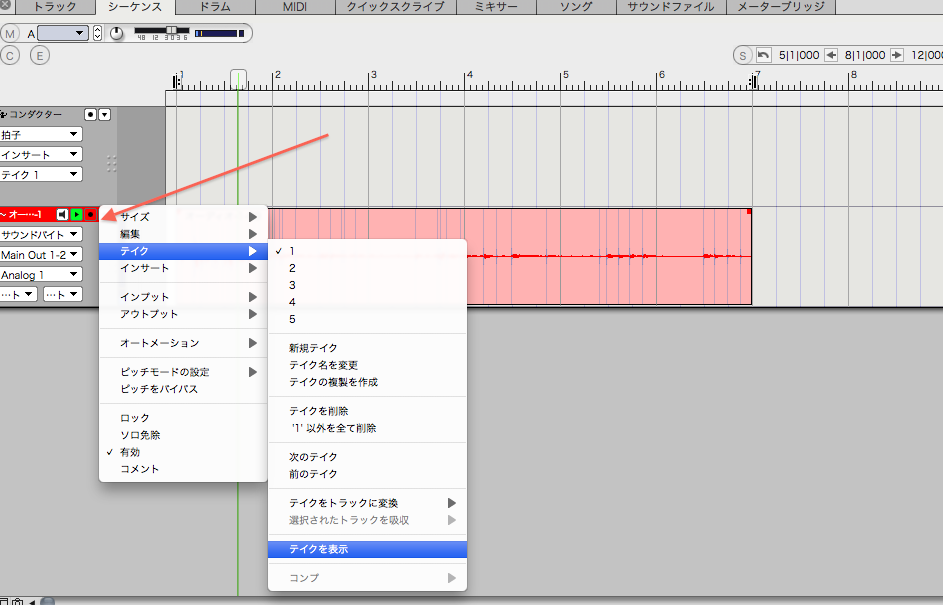Open the 拍子 dropdown in Conductor track
Viewport: 943px width, 605px height.
pyautogui.click(x=41, y=134)
